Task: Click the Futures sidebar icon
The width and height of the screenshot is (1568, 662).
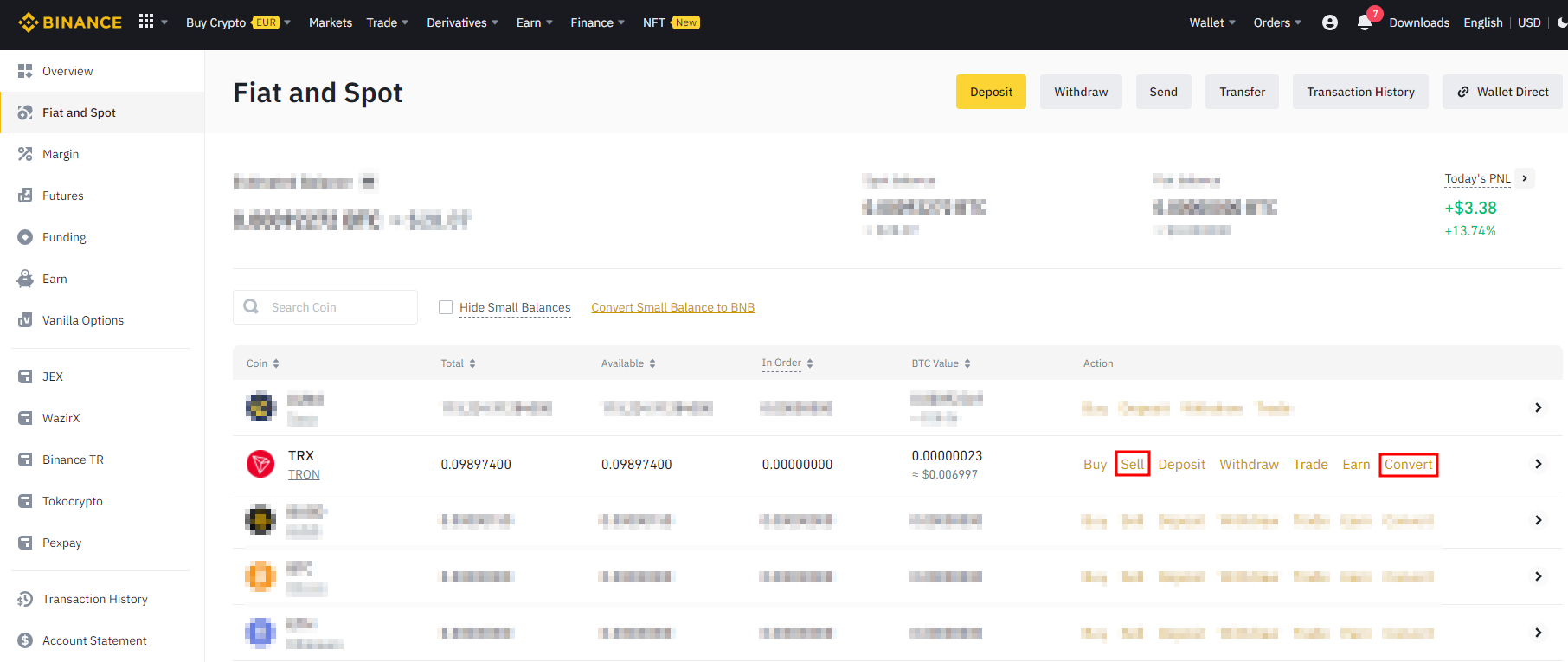Action: click(25, 196)
